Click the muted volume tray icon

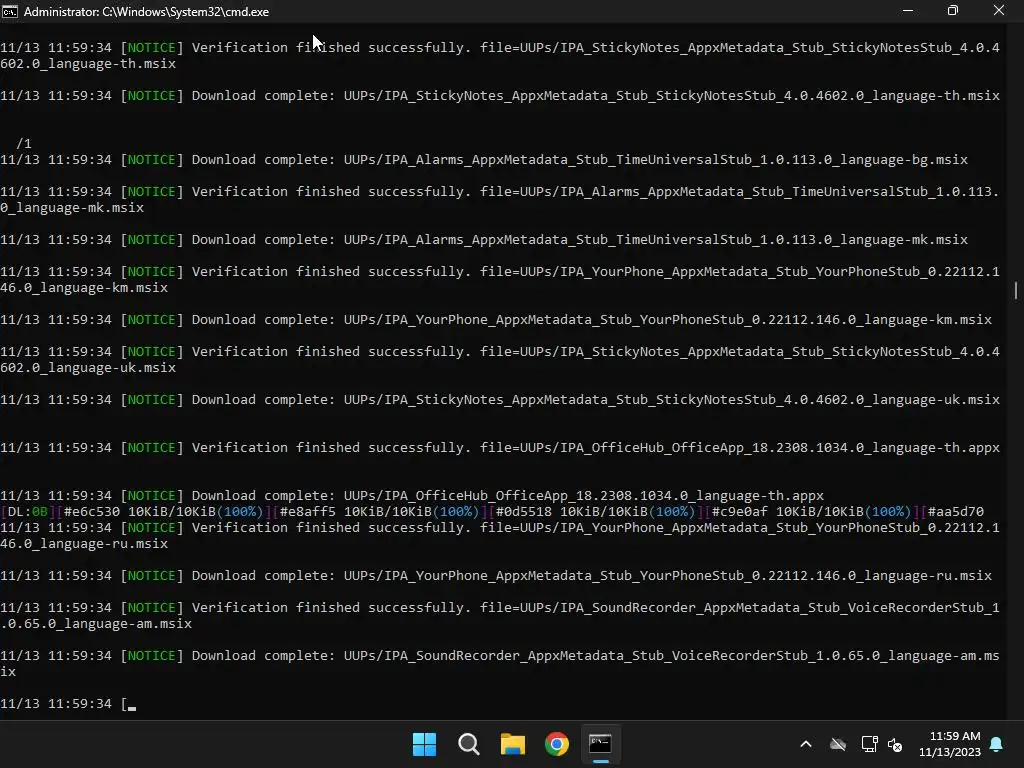(895, 744)
